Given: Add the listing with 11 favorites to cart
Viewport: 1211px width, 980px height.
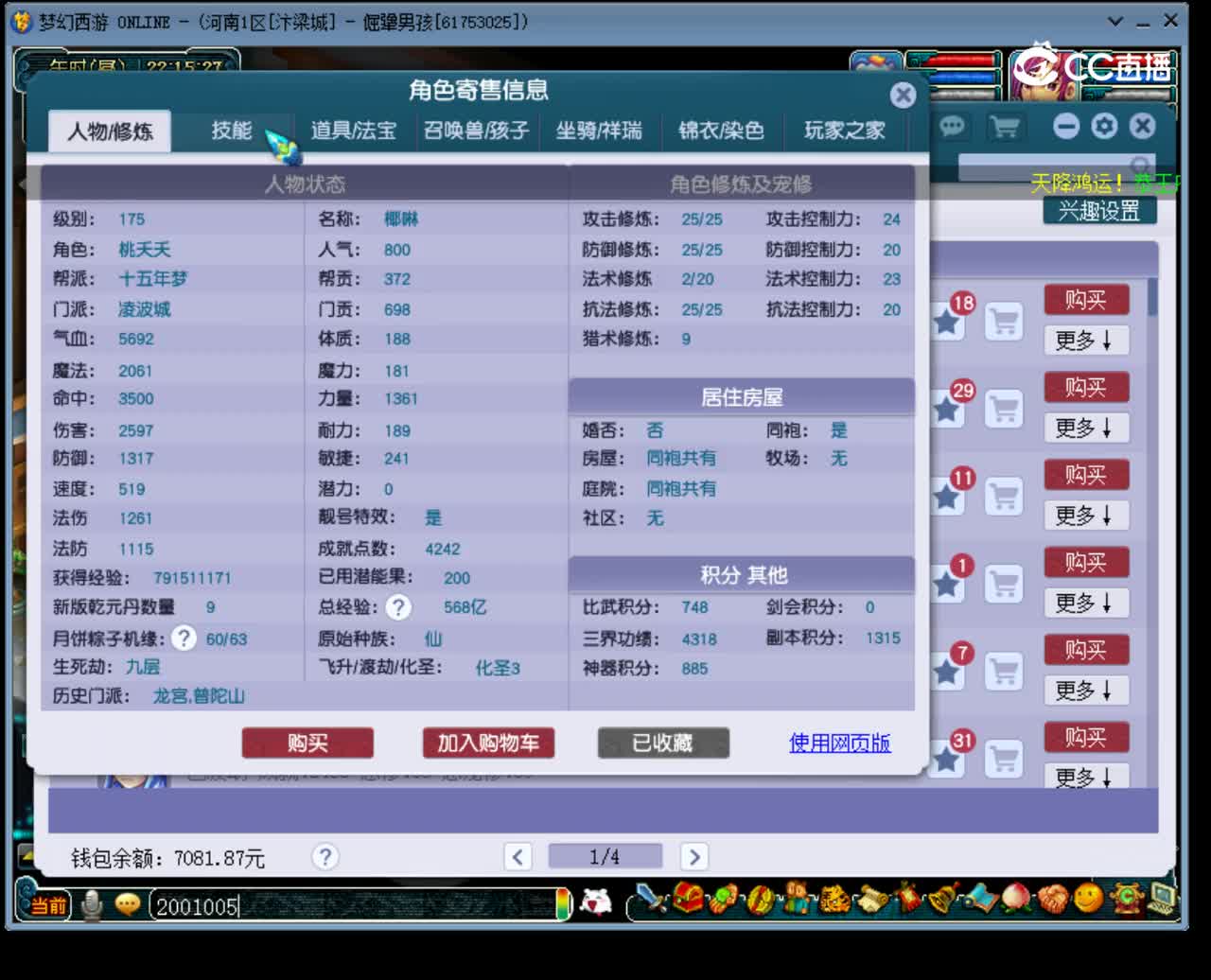Looking at the screenshot, I should tap(1004, 497).
